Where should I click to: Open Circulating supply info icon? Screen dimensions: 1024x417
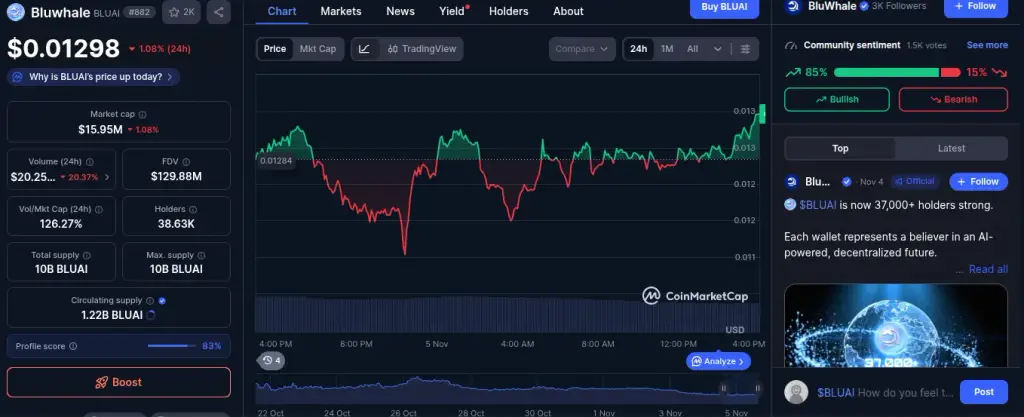pos(150,301)
